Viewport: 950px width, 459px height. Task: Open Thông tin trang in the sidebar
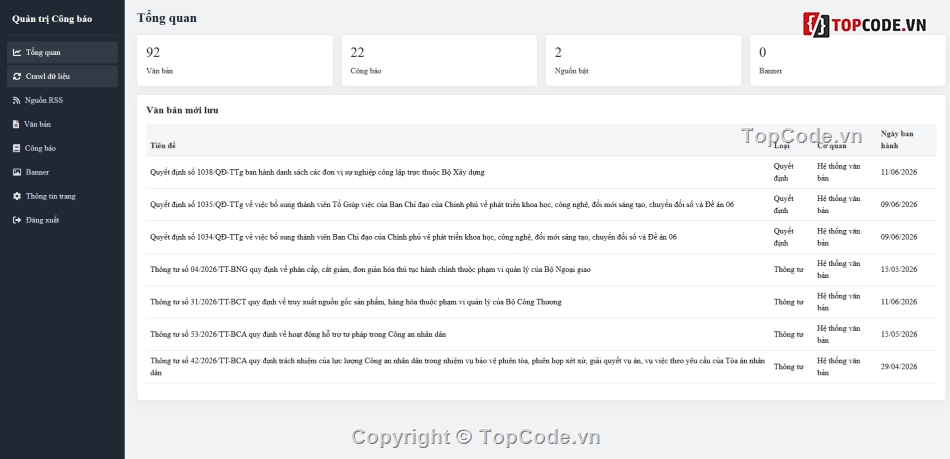tap(62, 196)
